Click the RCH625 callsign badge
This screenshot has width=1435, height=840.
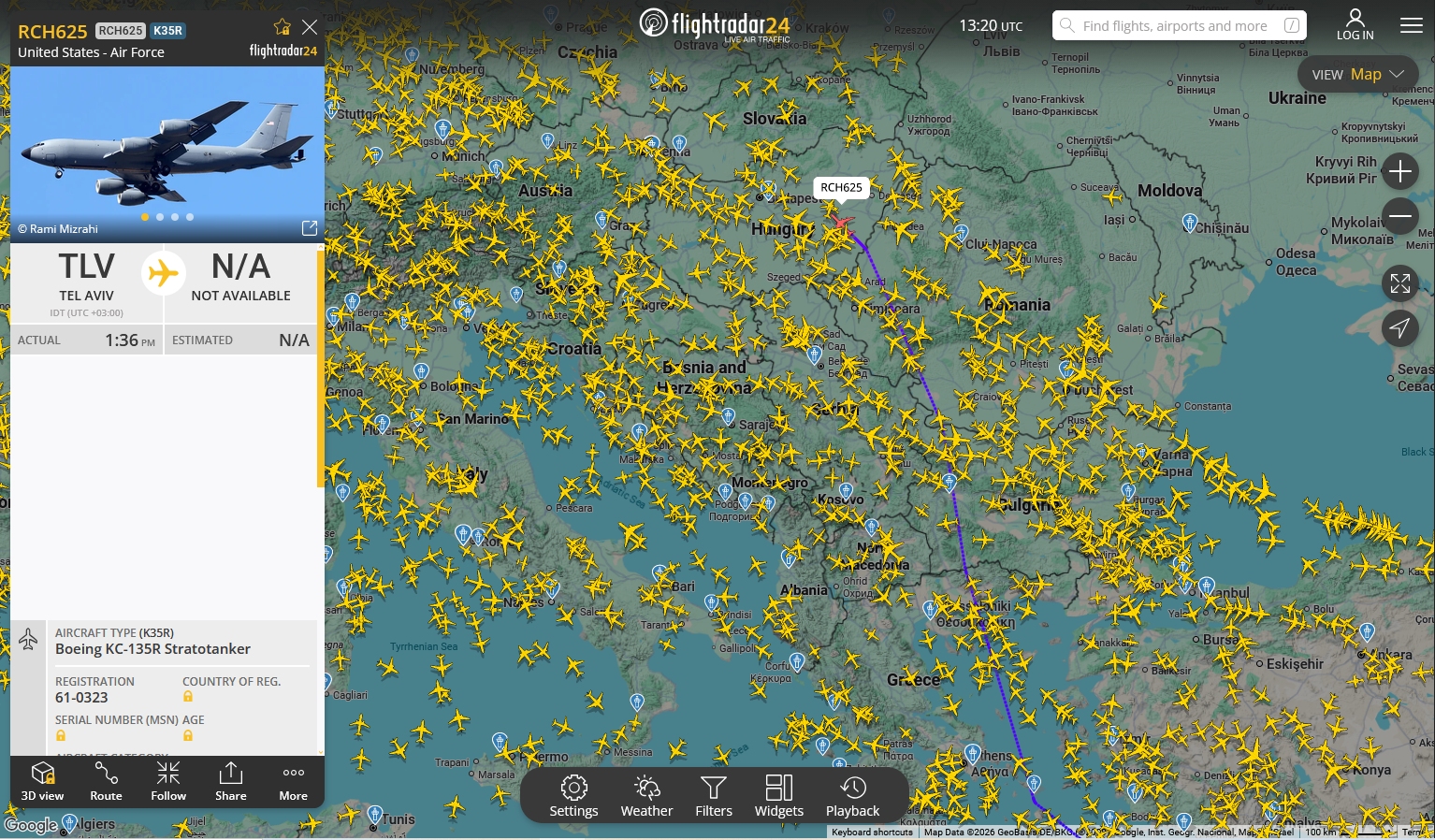point(121,31)
